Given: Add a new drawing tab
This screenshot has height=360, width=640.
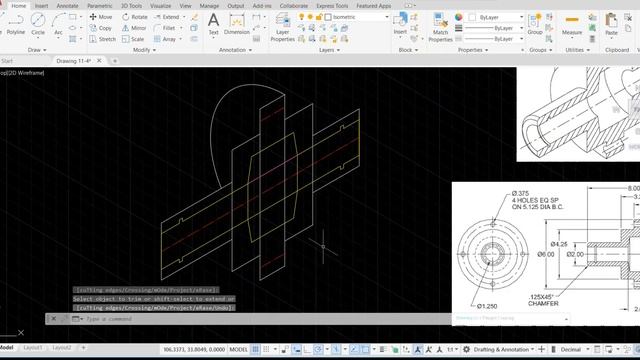Looking at the screenshot, I should pyautogui.click(x=115, y=61).
